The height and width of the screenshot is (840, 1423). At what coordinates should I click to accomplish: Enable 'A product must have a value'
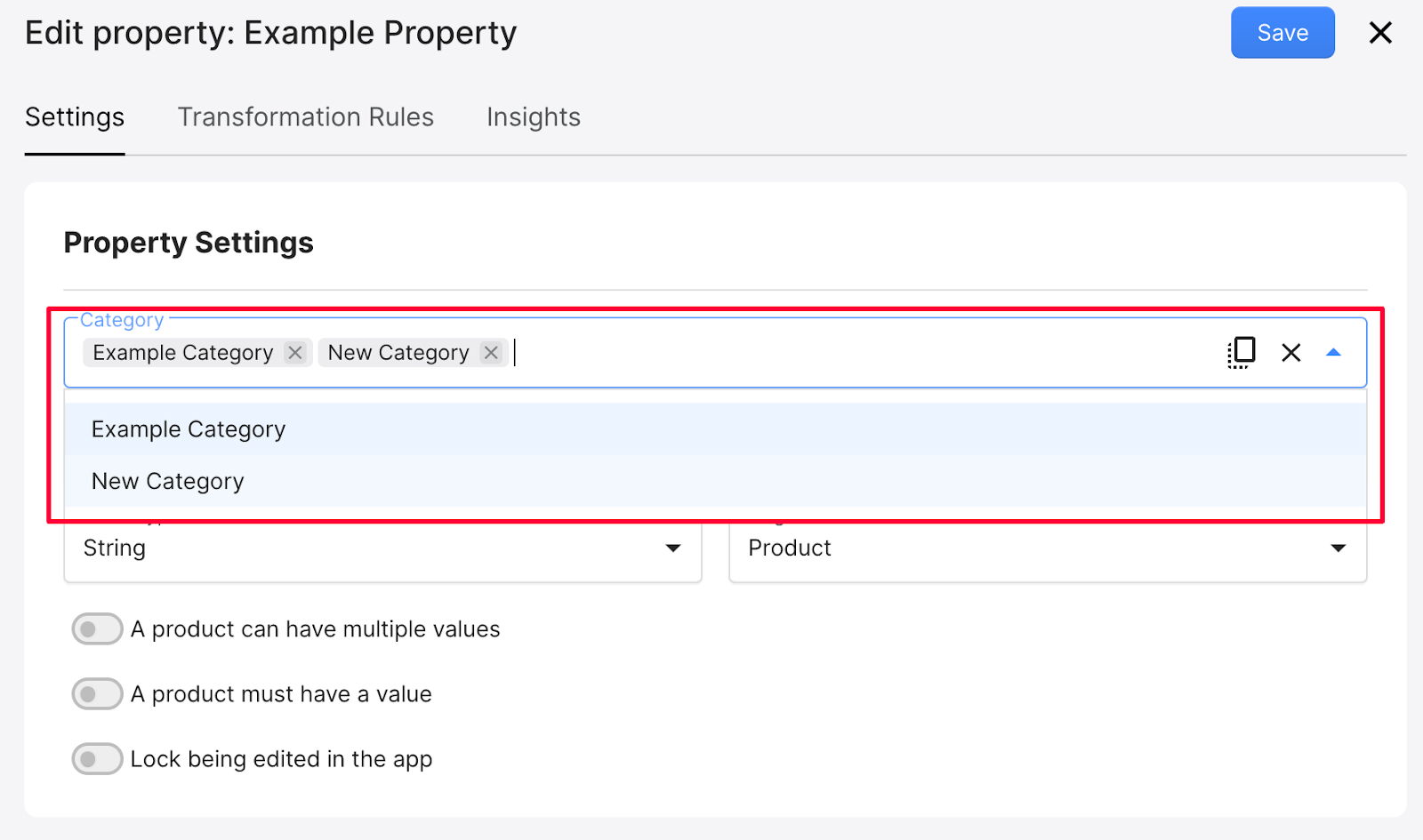(x=97, y=694)
